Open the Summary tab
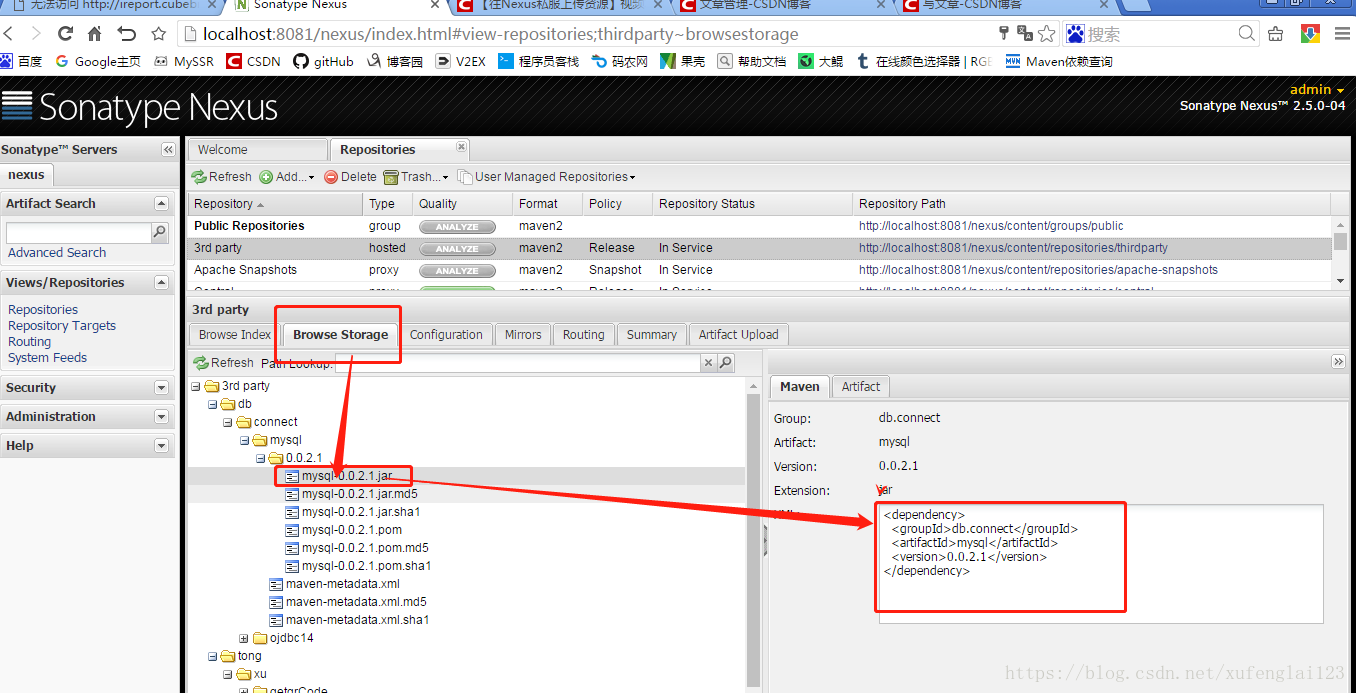1356x693 pixels. [x=652, y=335]
